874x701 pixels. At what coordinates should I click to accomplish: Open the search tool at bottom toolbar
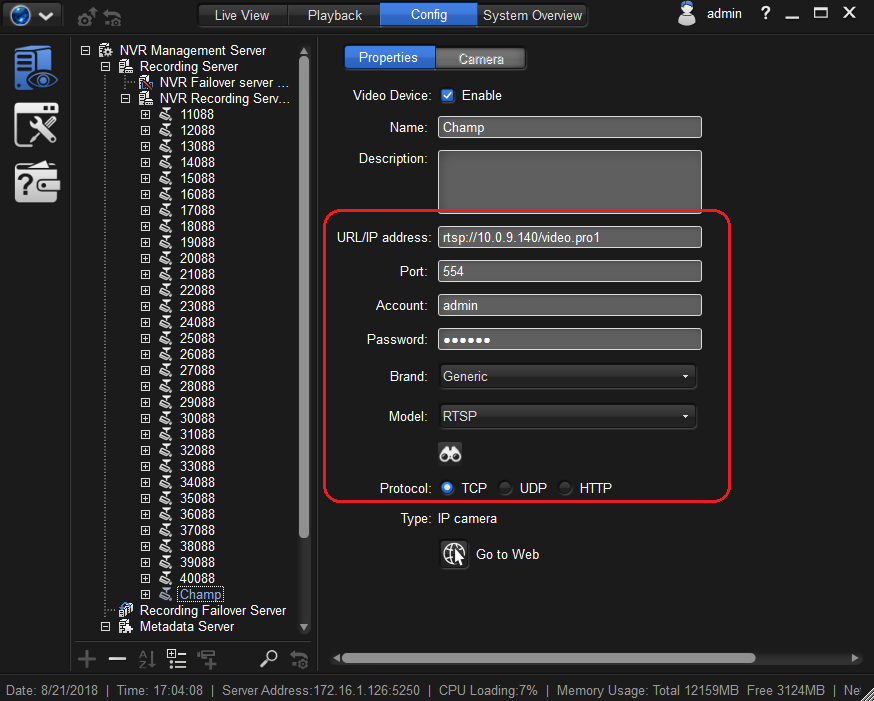click(x=268, y=659)
